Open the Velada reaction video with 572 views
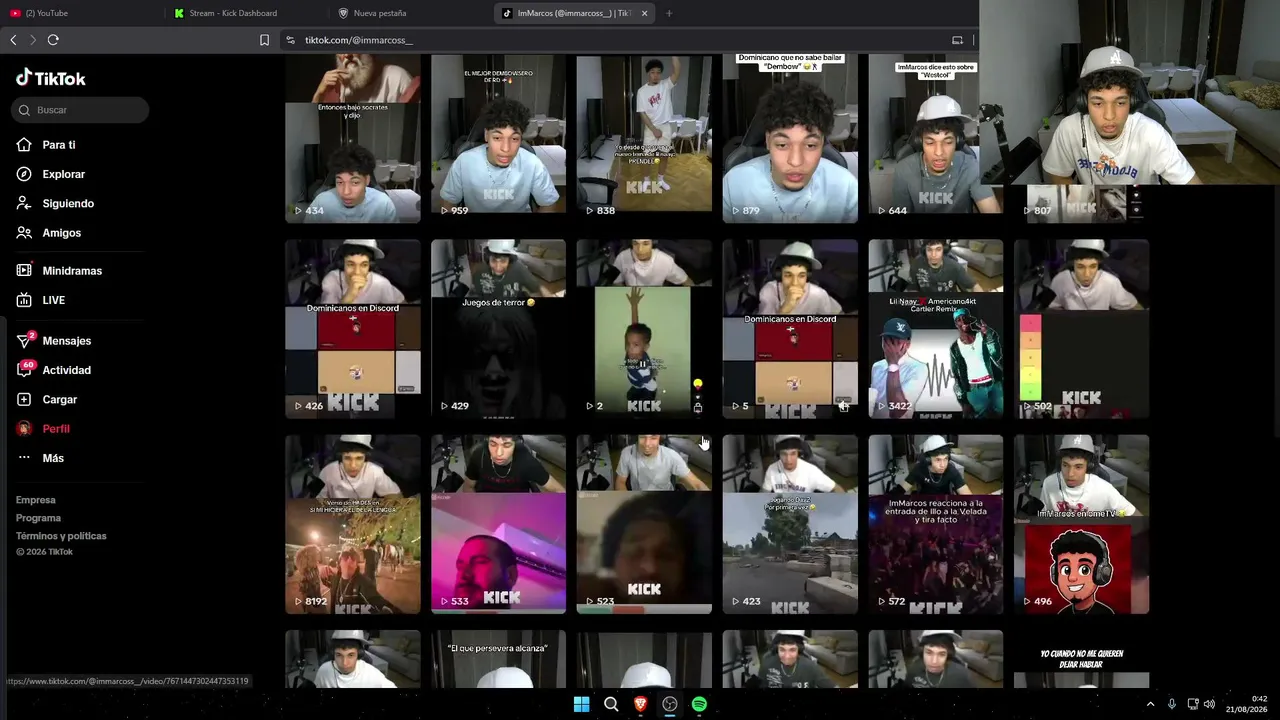Image resolution: width=1280 pixels, height=720 pixels. [x=936, y=524]
